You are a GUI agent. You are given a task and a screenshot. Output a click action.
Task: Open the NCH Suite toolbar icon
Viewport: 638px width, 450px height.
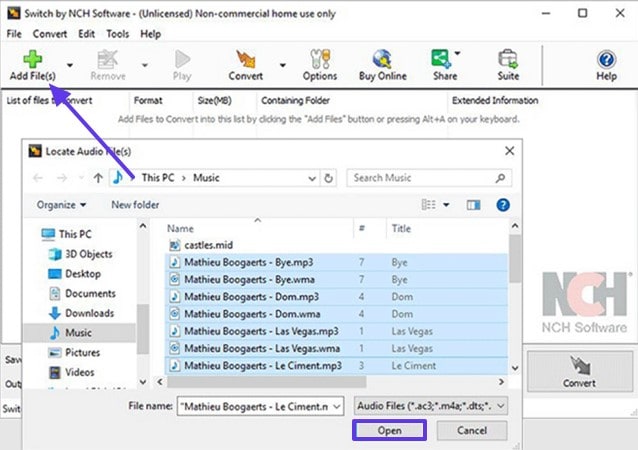pos(508,59)
